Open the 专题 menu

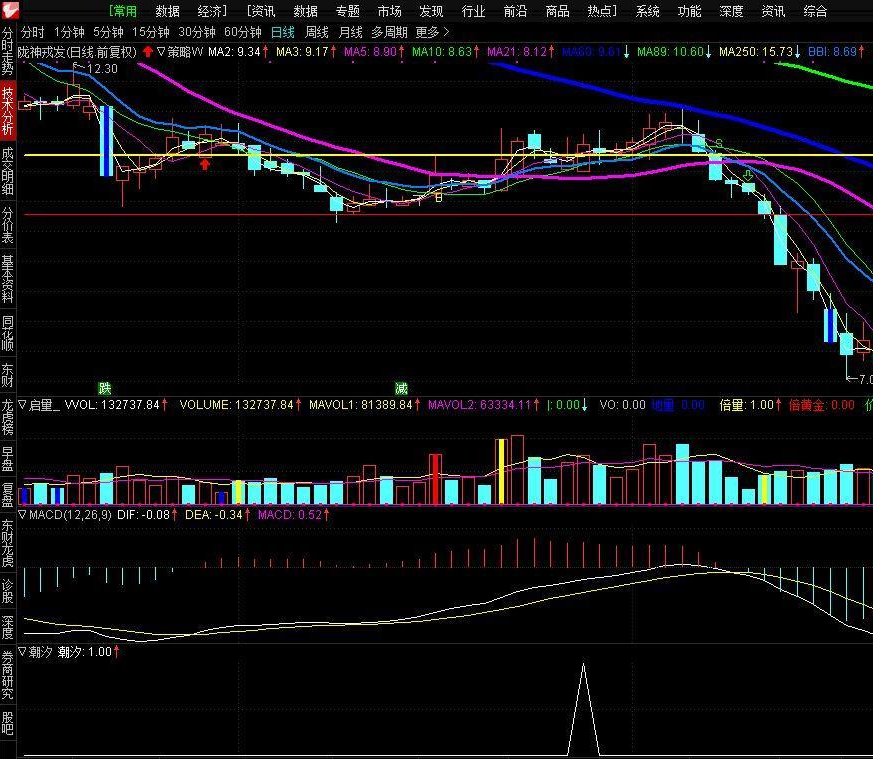(348, 11)
